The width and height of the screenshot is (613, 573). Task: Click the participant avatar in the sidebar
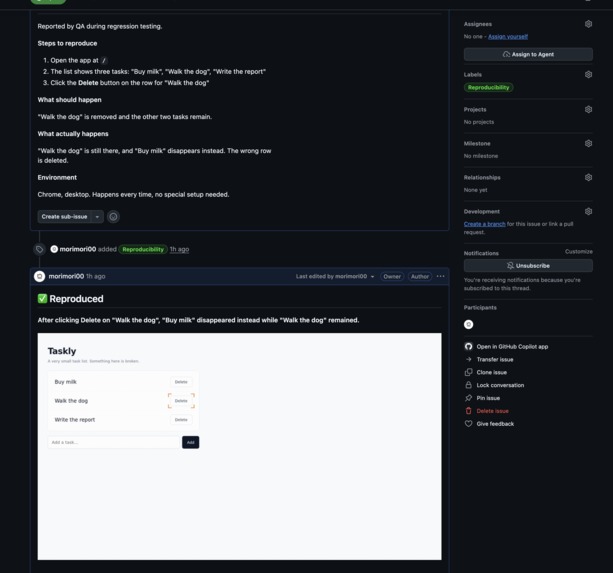(468, 324)
